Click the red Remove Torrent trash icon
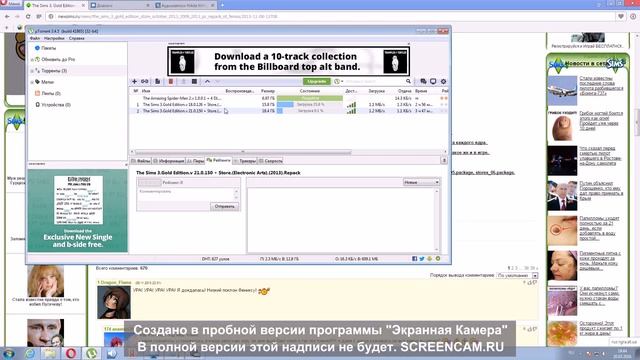 tap(171, 82)
